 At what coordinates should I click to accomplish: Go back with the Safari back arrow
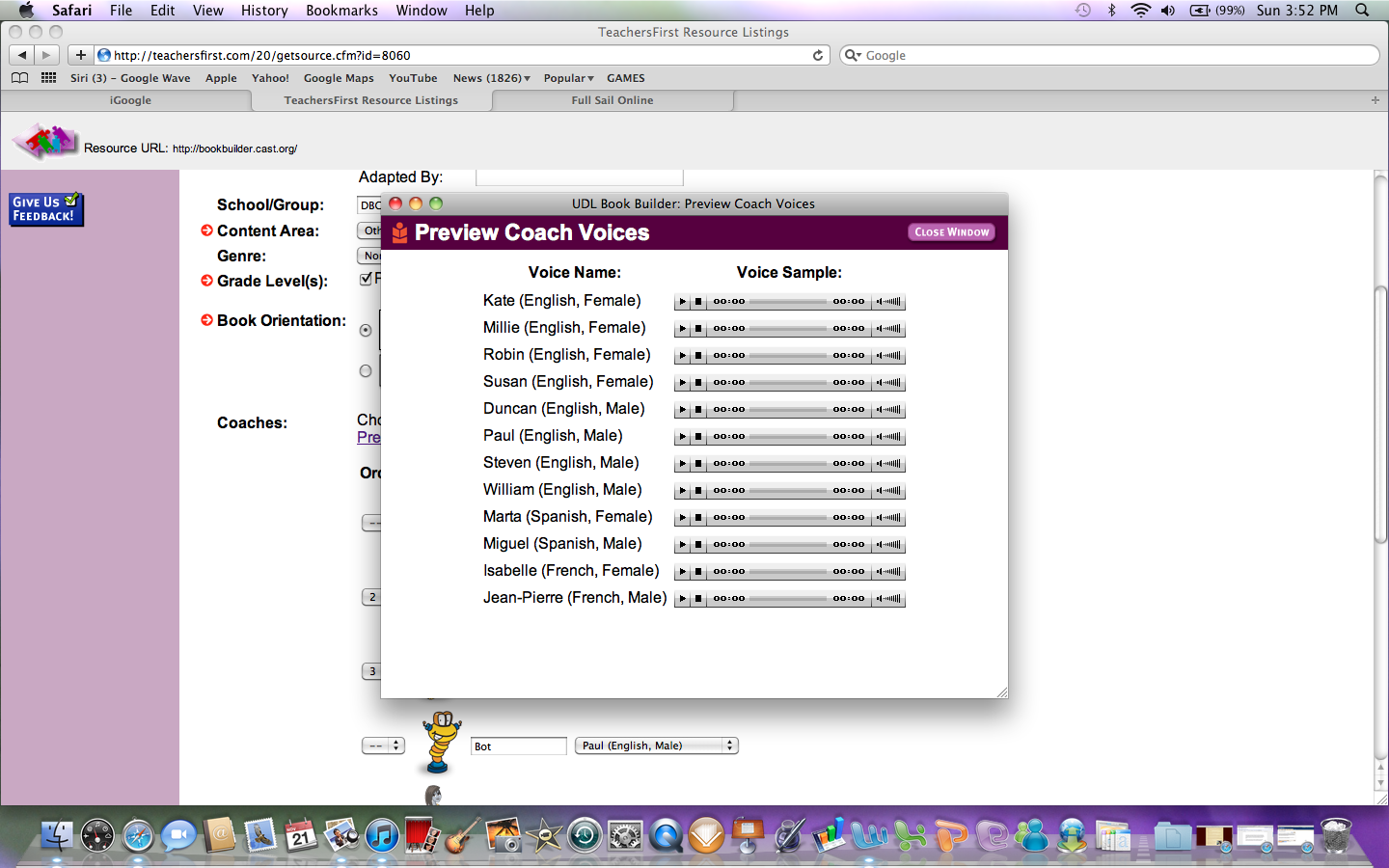pos(22,55)
